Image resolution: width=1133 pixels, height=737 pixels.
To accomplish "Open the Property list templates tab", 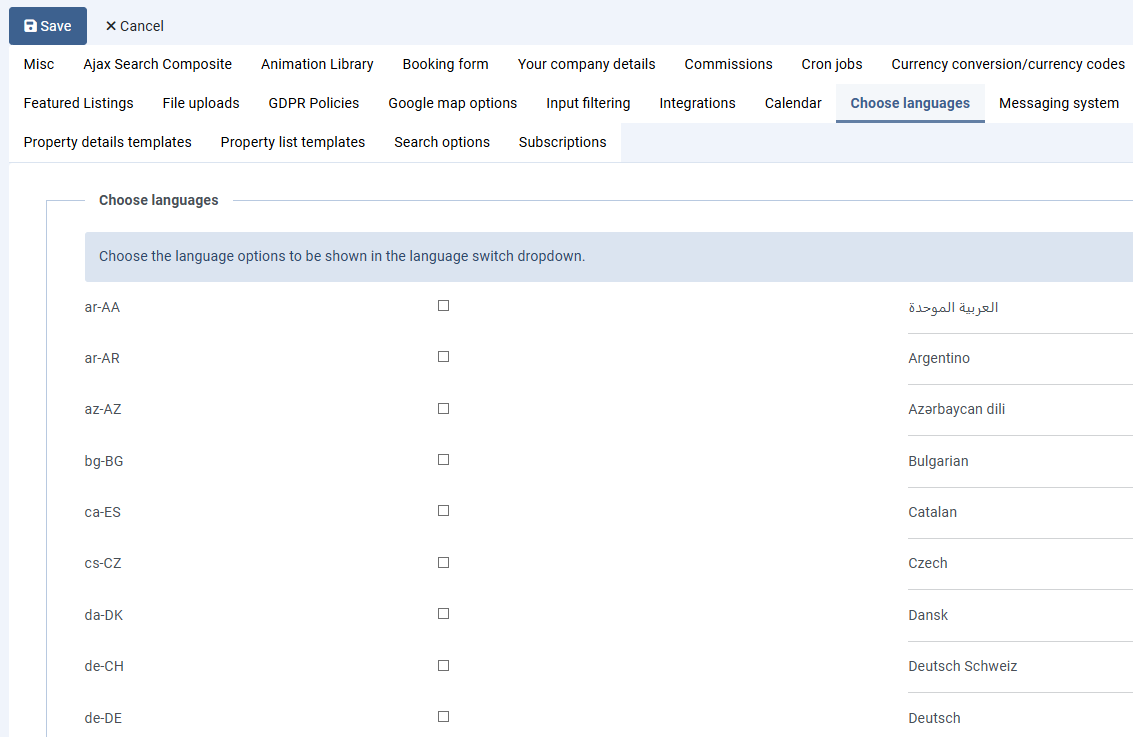I will pos(292,142).
